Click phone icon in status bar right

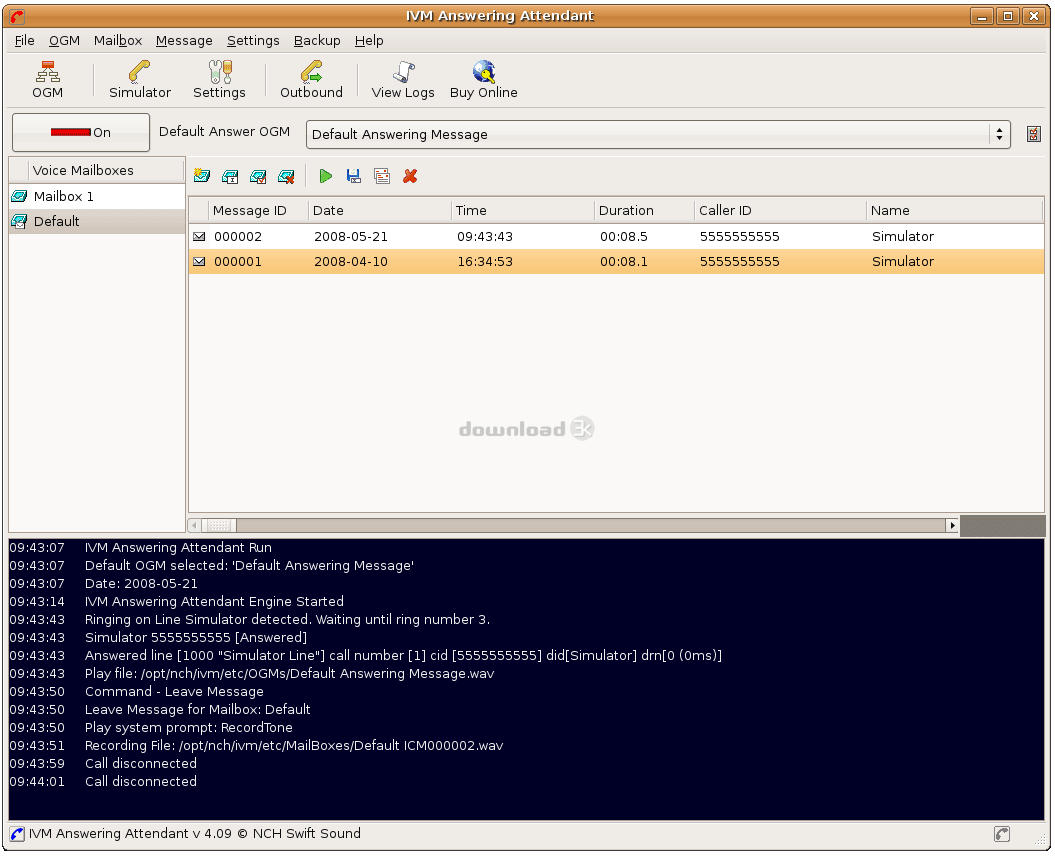1002,834
